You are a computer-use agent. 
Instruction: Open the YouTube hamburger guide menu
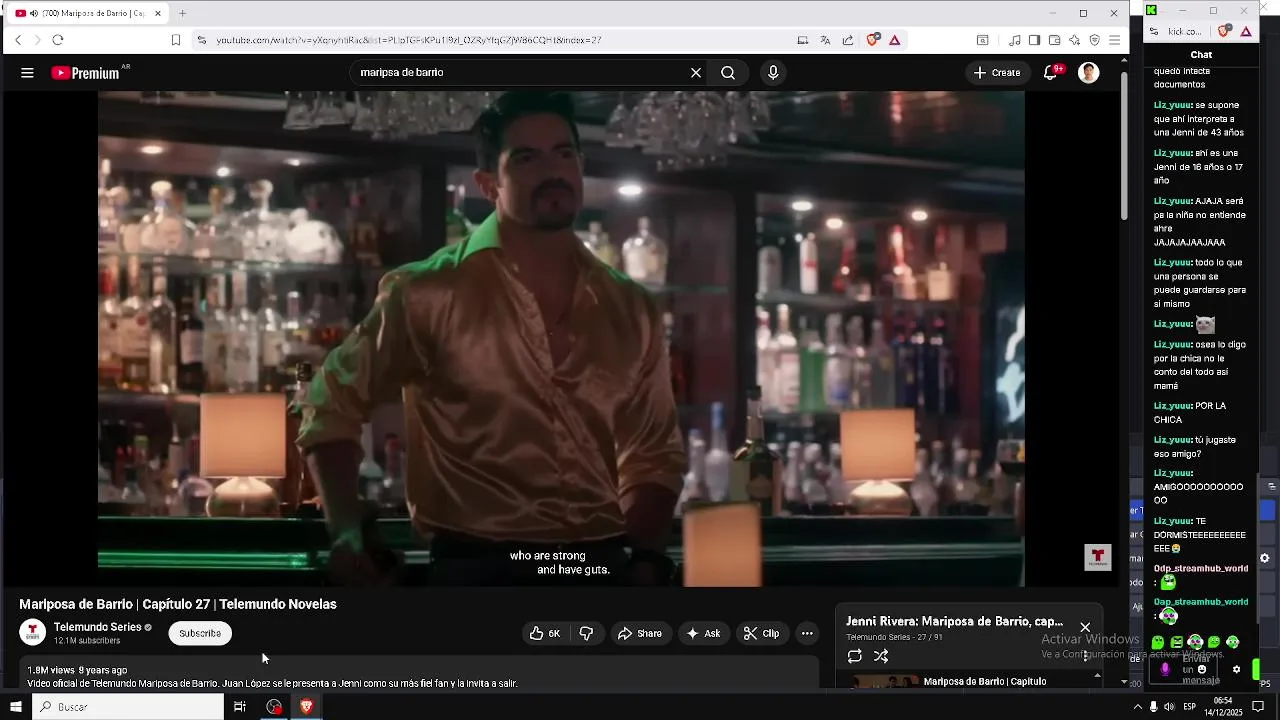point(27,73)
